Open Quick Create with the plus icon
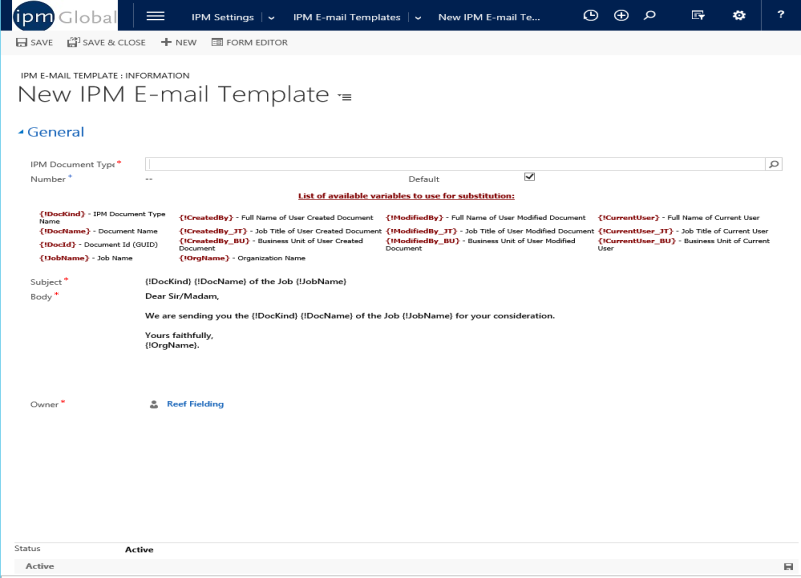 [x=622, y=15]
